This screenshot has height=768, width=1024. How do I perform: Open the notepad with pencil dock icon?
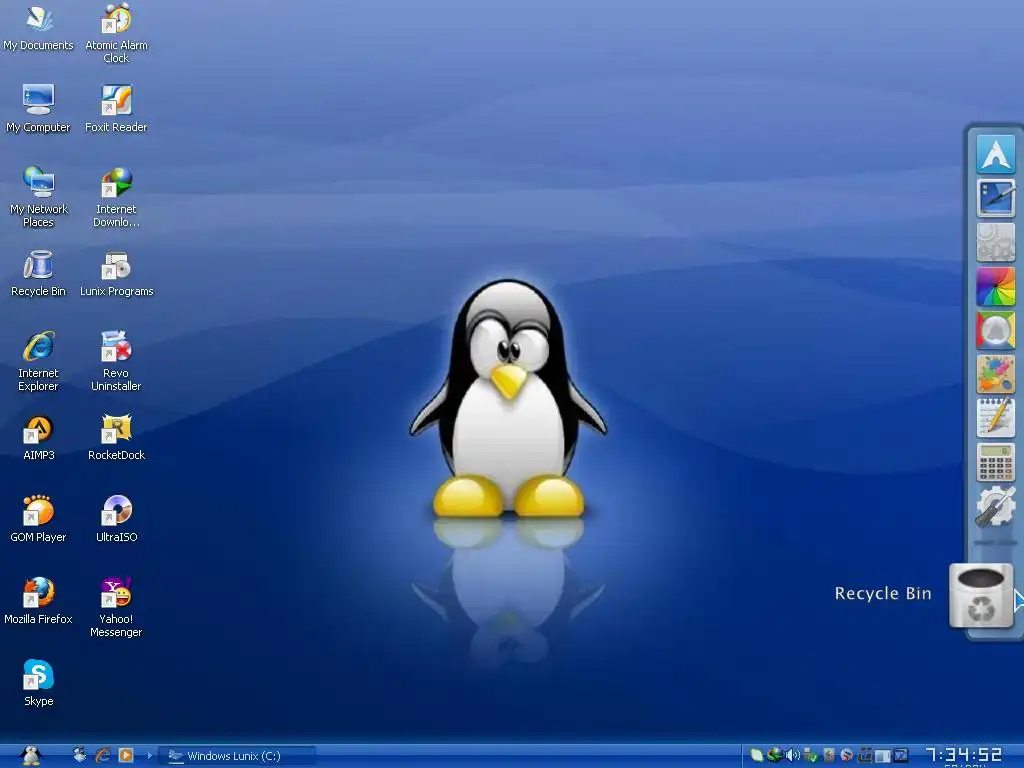tap(995, 417)
